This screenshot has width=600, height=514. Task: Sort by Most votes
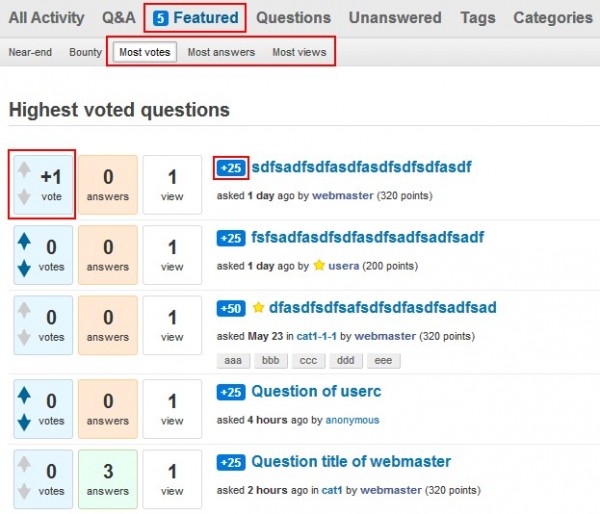[x=144, y=52]
